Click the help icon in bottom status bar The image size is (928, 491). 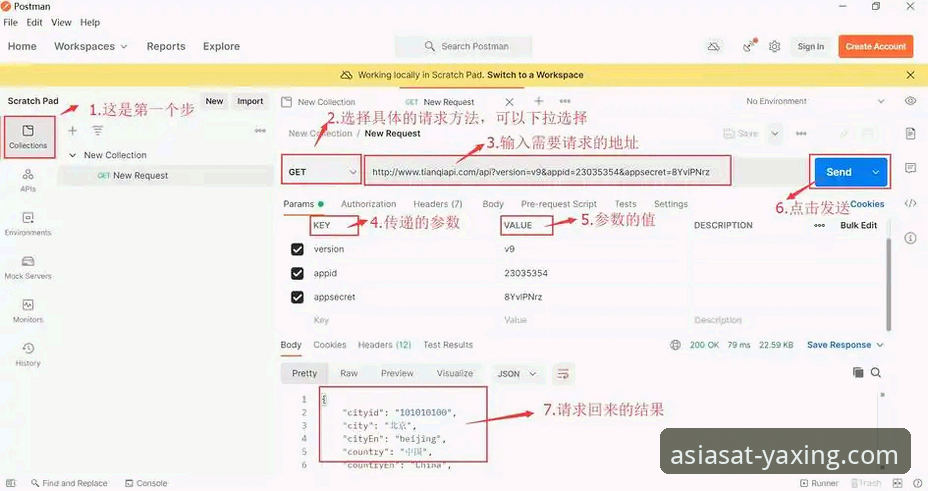[x=917, y=483]
